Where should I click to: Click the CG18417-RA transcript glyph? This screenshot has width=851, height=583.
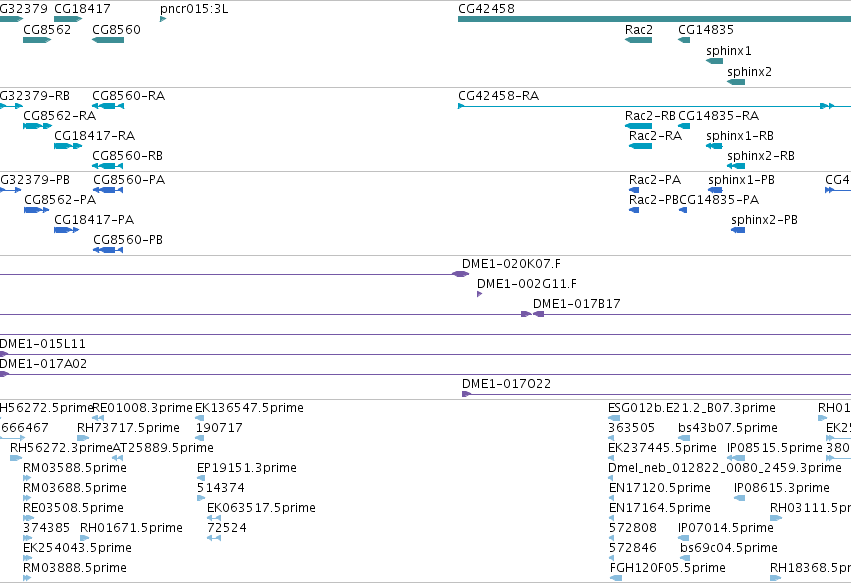pos(68,146)
